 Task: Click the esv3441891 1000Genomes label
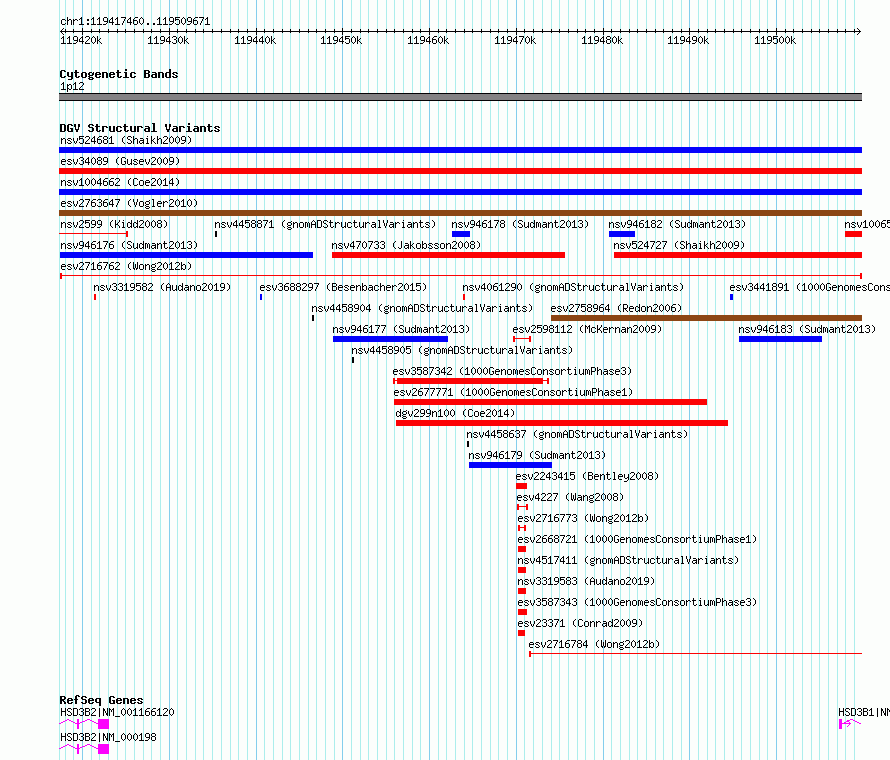[x=809, y=287]
